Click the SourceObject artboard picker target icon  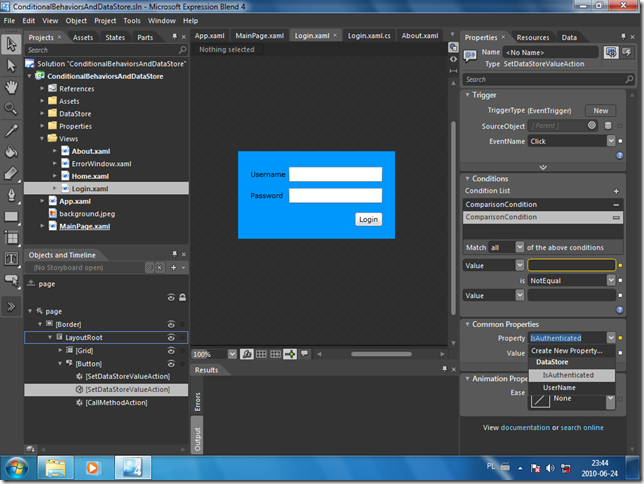[x=592, y=125]
